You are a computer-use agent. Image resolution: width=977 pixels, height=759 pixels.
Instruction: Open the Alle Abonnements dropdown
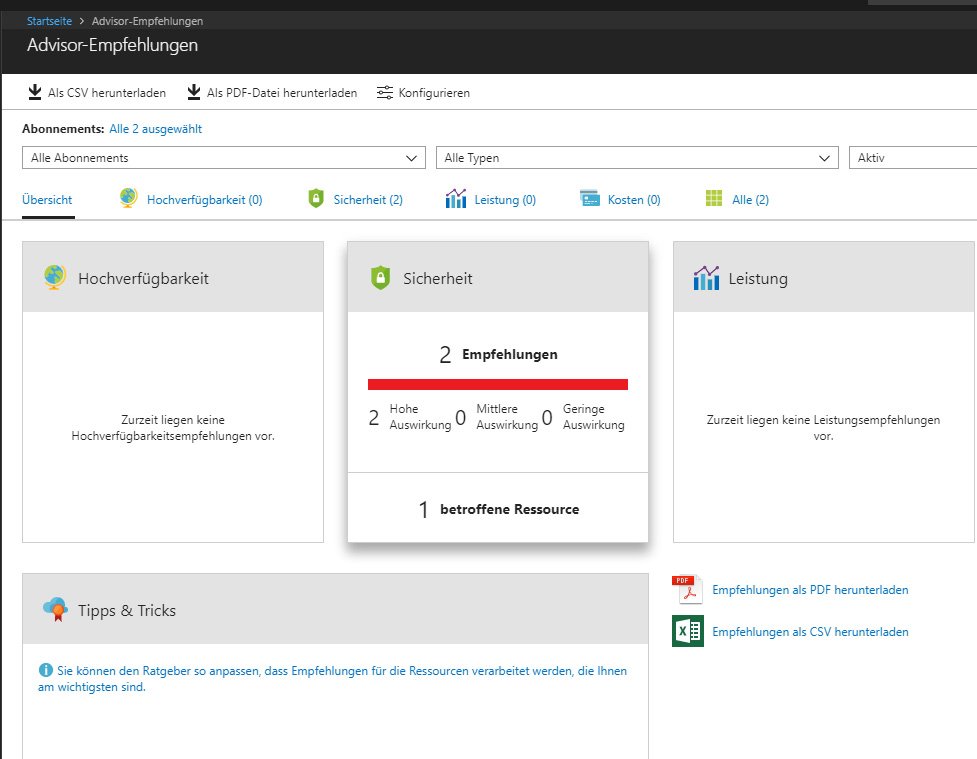pyautogui.click(x=223, y=158)
